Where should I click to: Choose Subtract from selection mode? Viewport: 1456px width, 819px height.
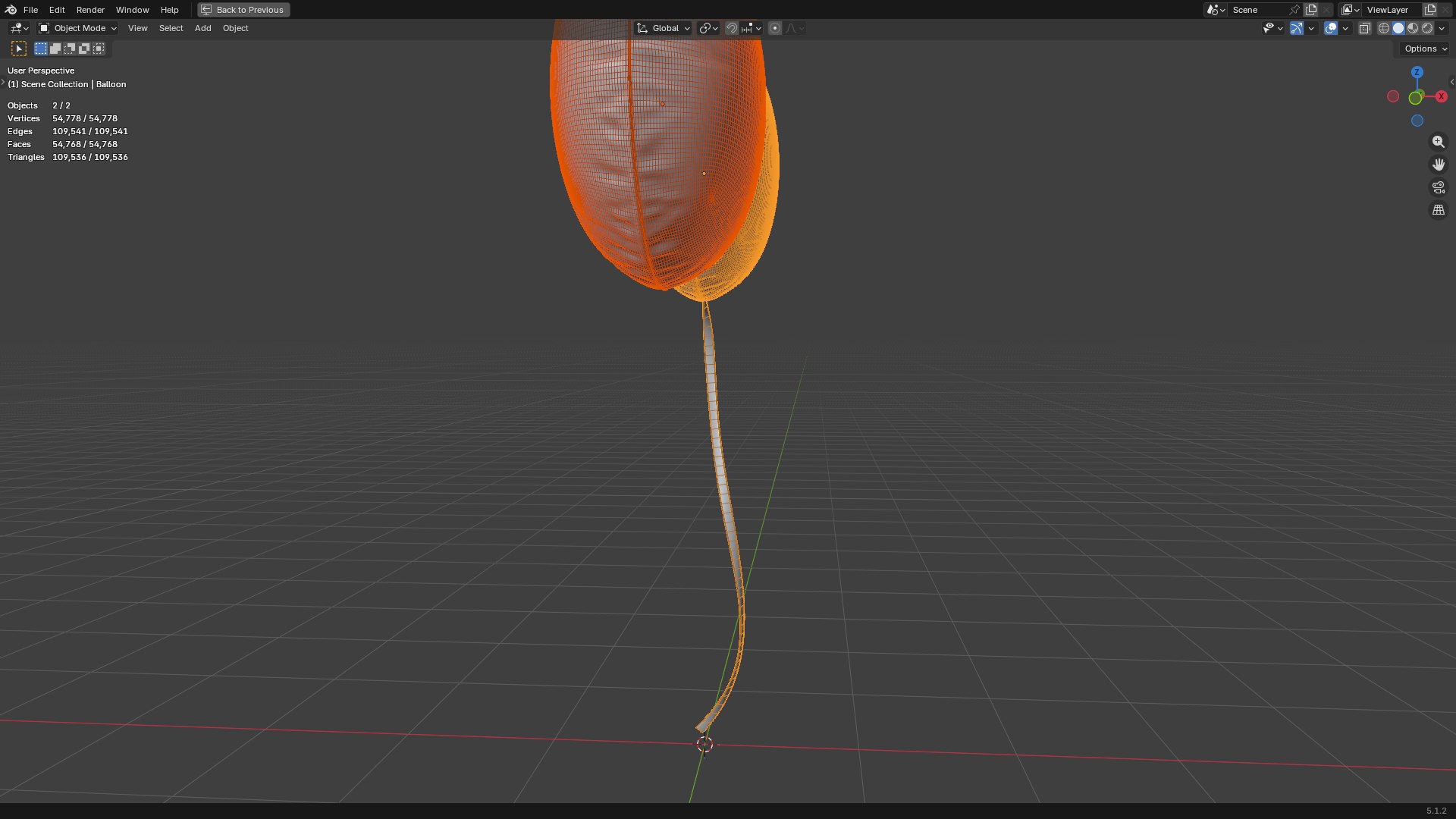[70, 49]
